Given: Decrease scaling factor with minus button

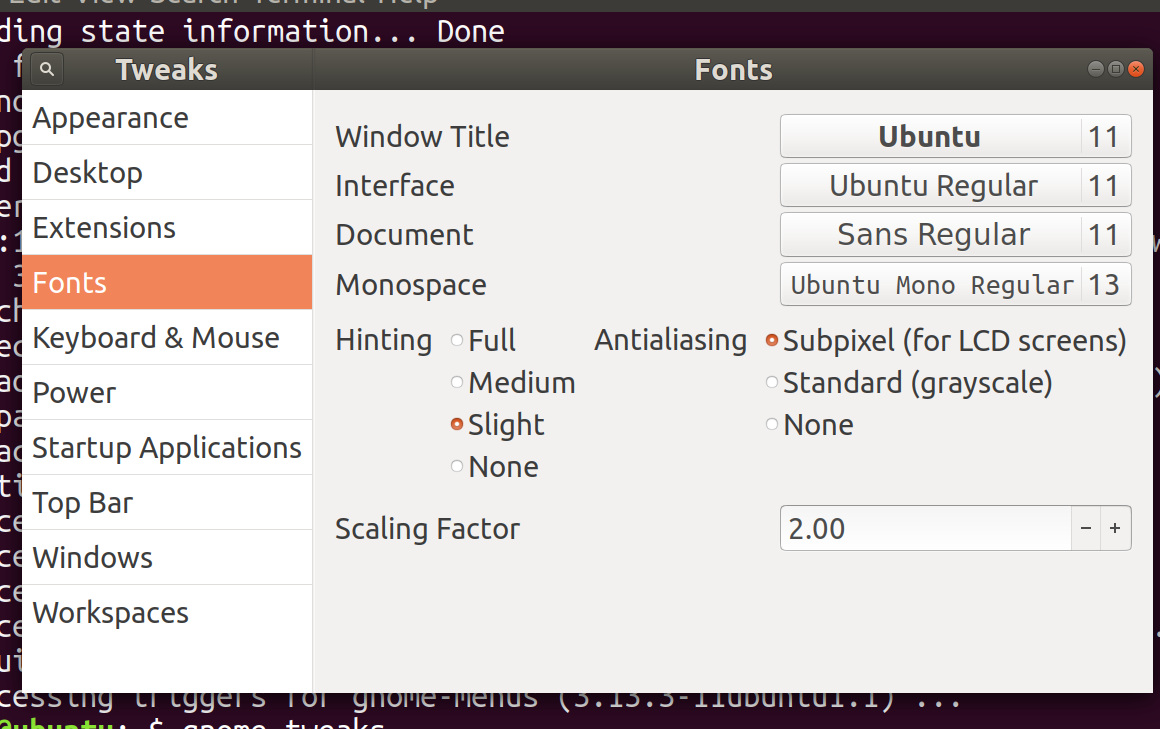Looking at the screenshot, I should pyautogui.click(x=1086, y=528).
